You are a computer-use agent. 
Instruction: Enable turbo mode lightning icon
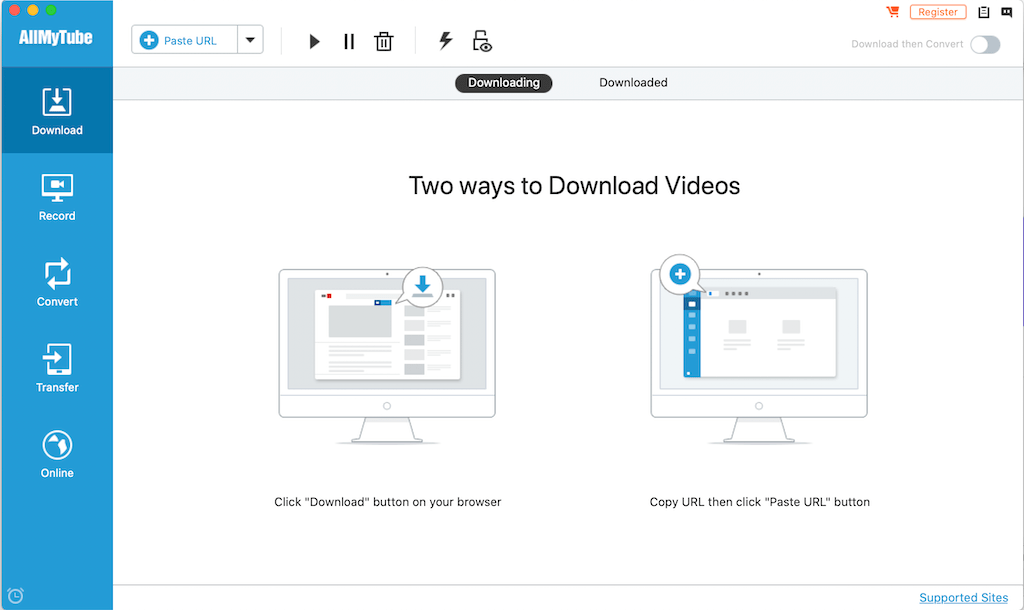[446, 41]
